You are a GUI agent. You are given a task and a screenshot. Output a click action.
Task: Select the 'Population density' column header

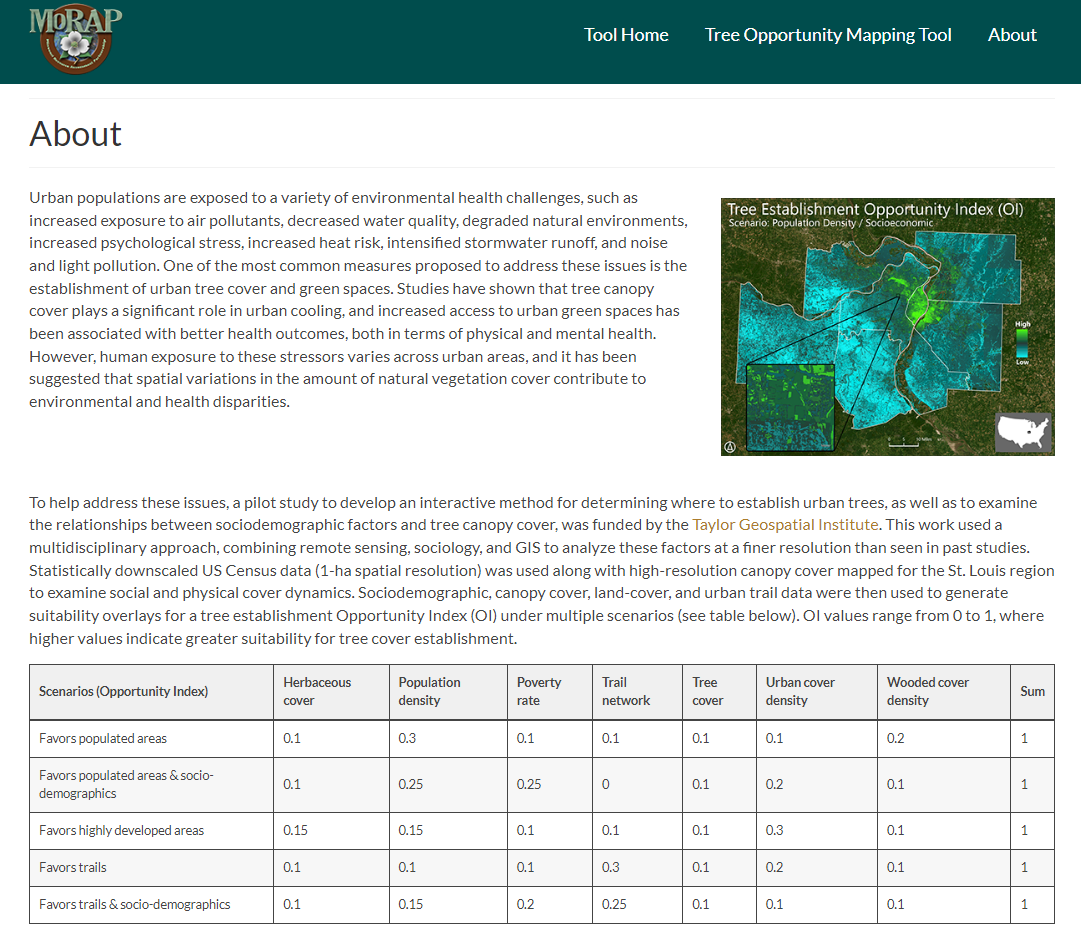[447, 691]
